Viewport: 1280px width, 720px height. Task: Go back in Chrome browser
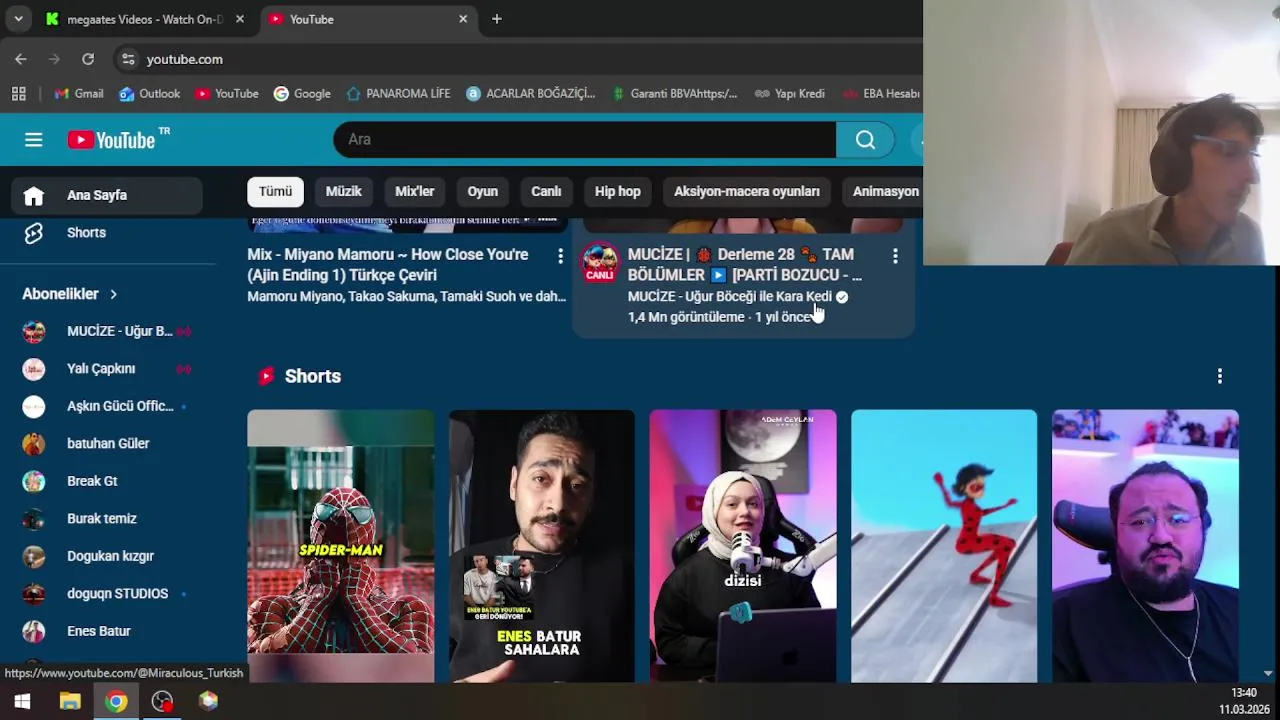point(20,59)
